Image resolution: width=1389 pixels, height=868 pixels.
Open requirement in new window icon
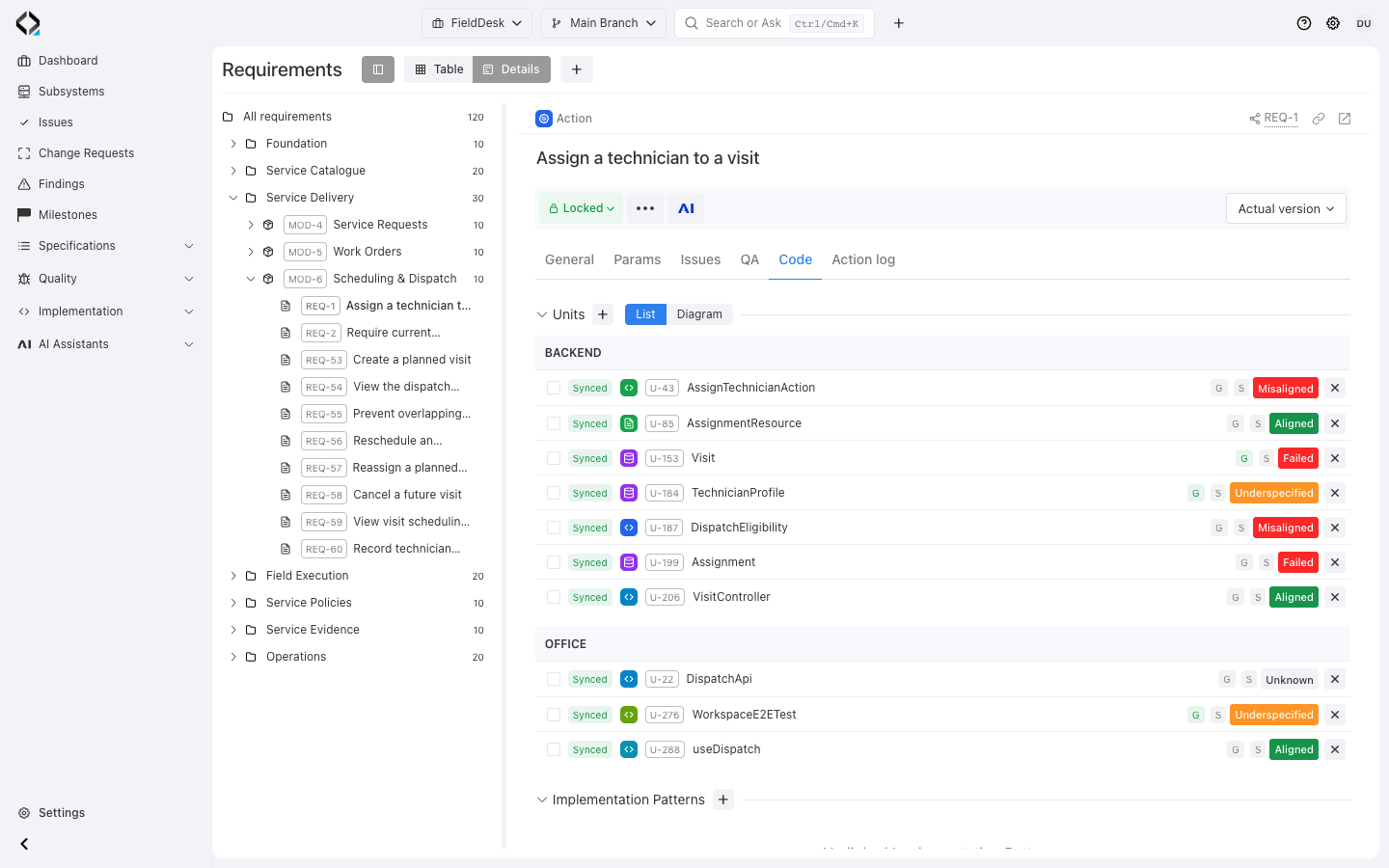(1345, 119)
